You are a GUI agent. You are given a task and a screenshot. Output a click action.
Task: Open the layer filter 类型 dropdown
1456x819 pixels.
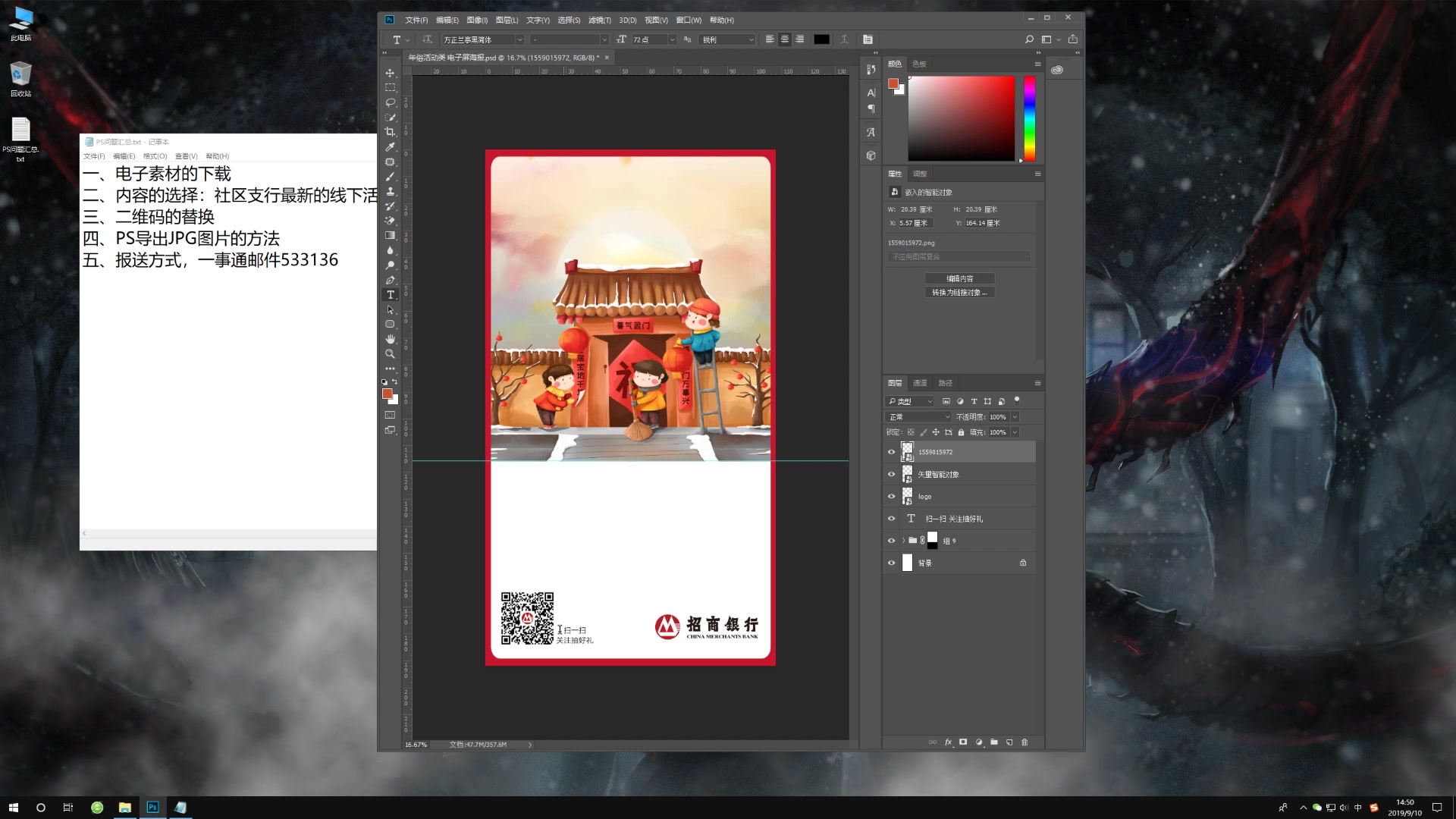[909, 401]
